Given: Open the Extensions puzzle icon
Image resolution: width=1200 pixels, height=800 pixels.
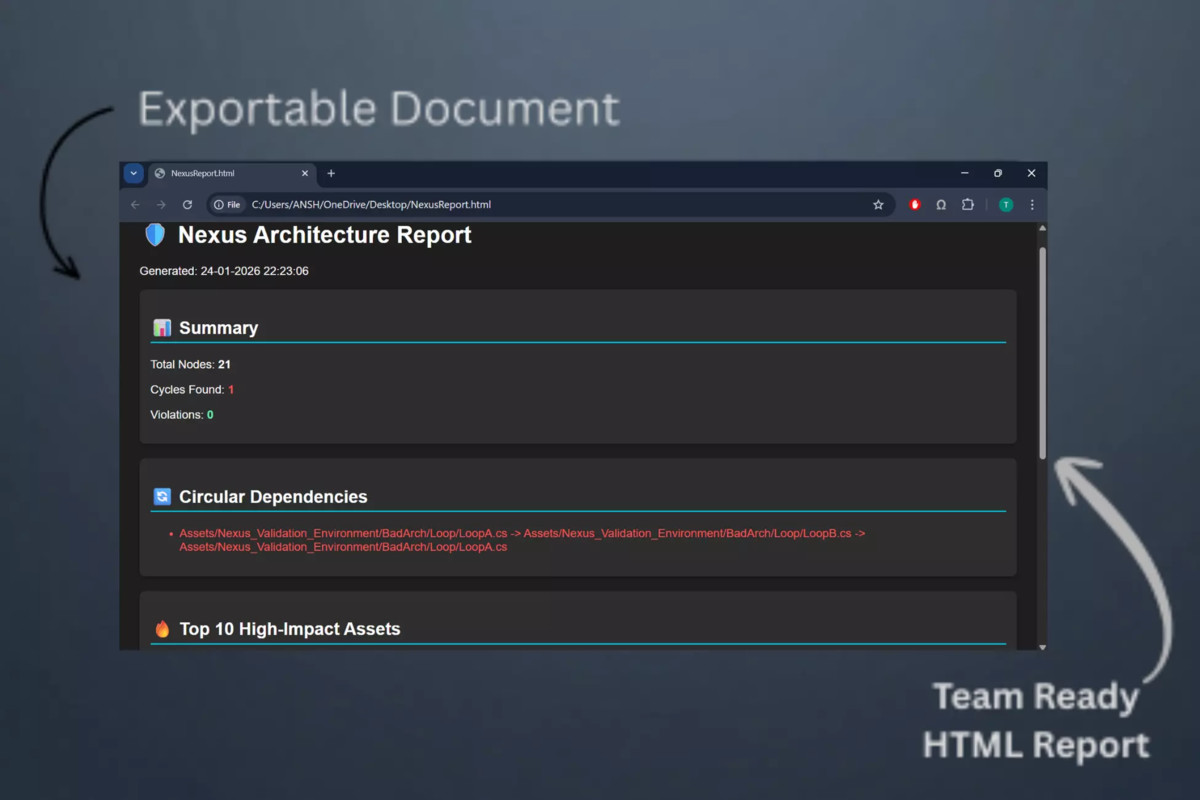Looking at the screenshot, I should 967,205.
